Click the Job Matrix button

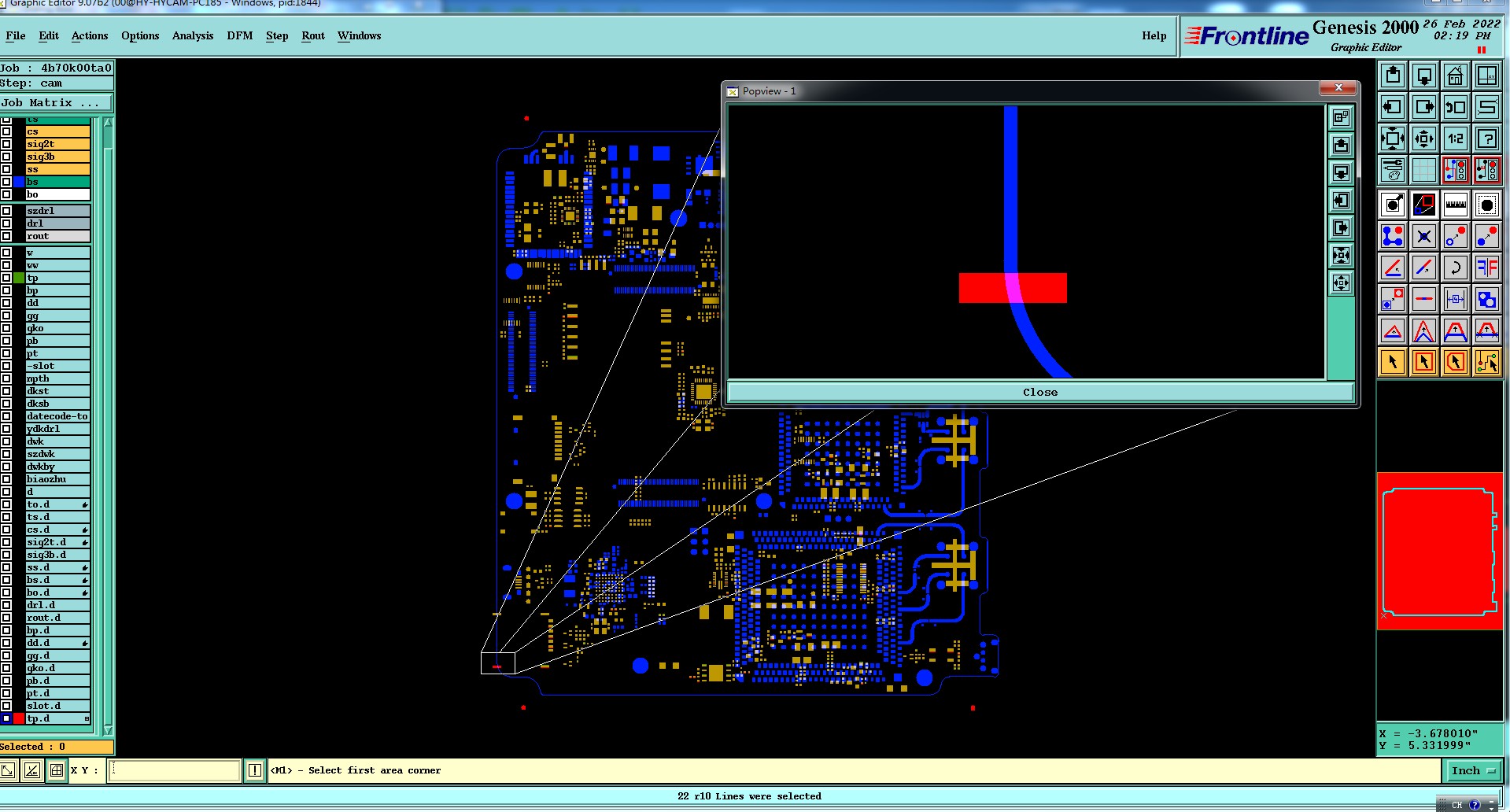[56, 102]
